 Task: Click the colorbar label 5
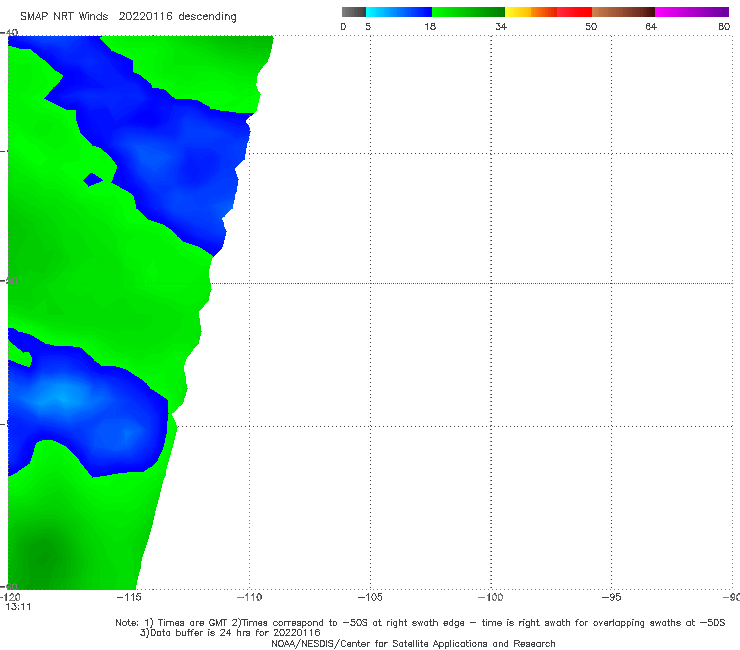coord(368,26)
